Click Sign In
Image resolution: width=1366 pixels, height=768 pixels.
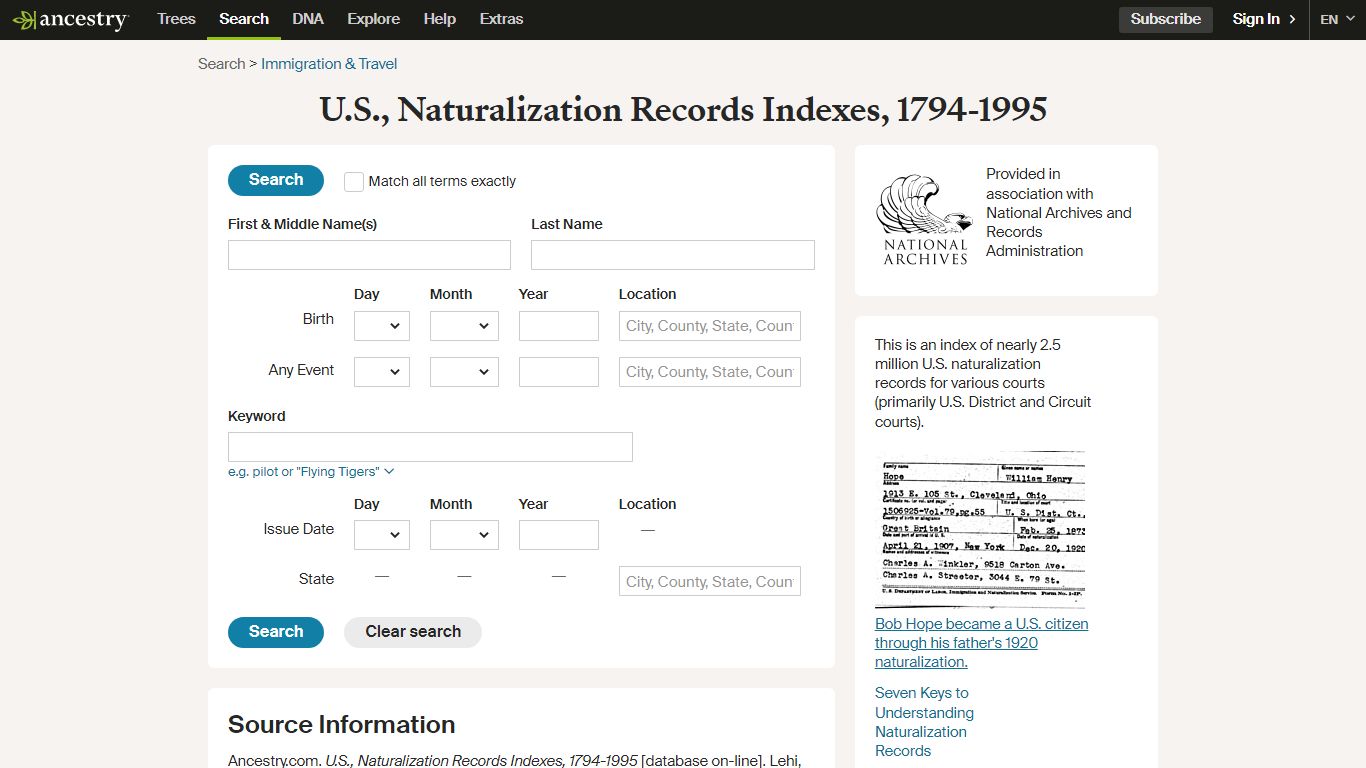click(1264, 19)
